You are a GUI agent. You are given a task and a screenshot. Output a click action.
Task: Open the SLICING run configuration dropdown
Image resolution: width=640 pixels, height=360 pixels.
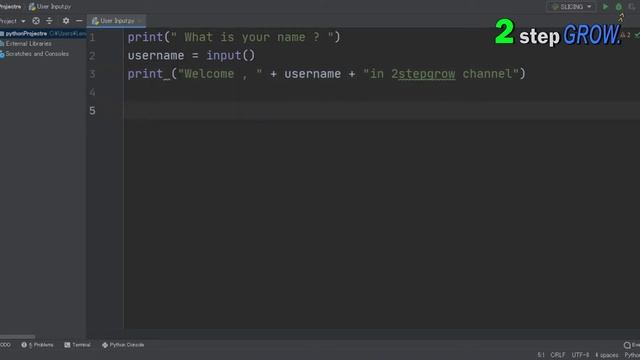pyautogui.click(x=571, y=7)
